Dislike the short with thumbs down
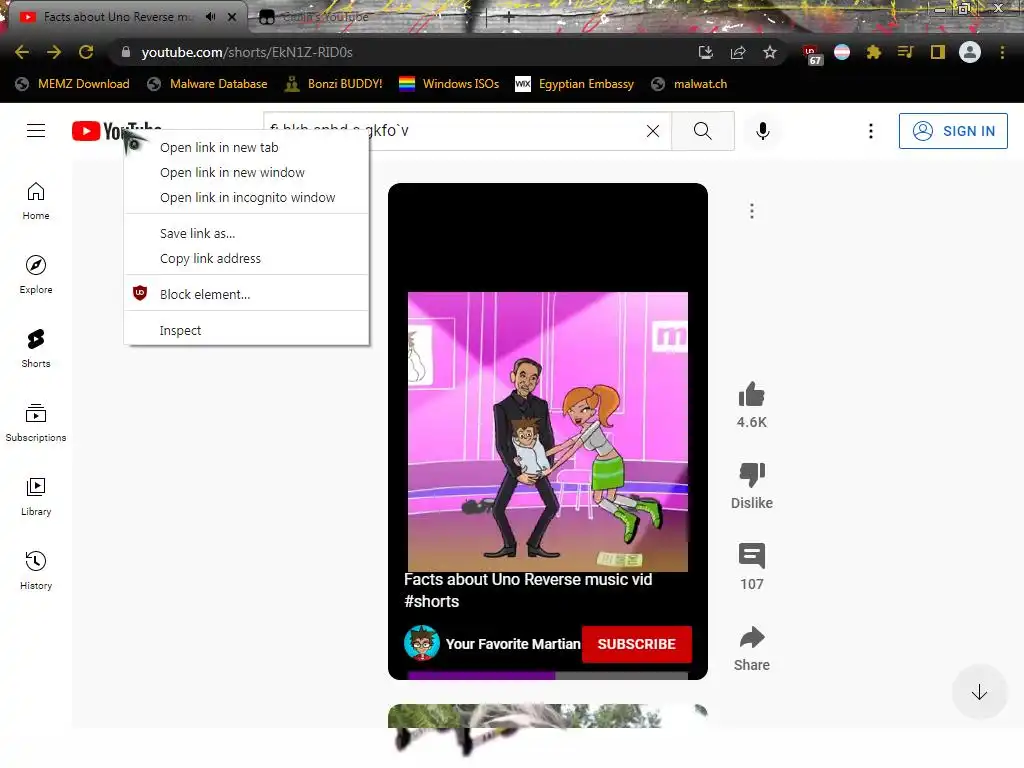Image resolution: width=1024 pixels, height=768 pixels. 752,475
